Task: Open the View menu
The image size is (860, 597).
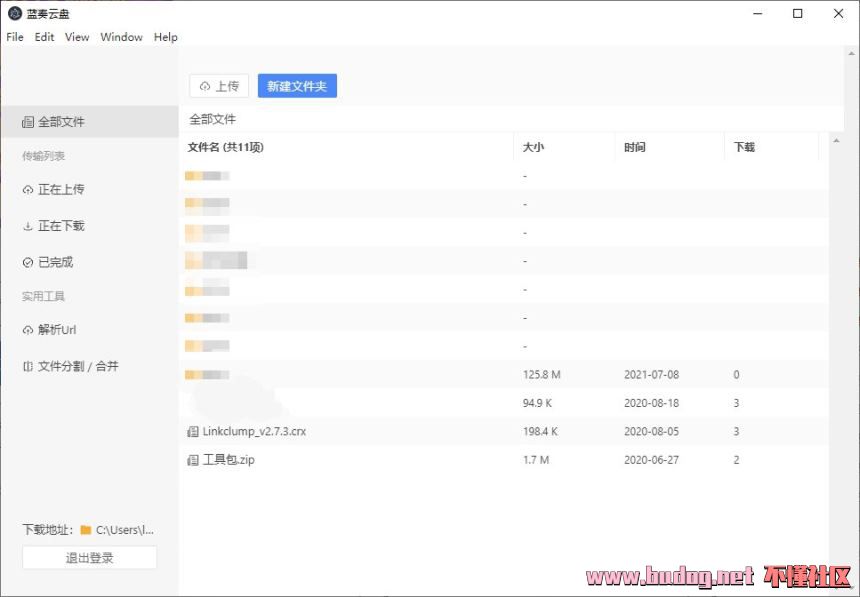Action: (x=77, y=37)
